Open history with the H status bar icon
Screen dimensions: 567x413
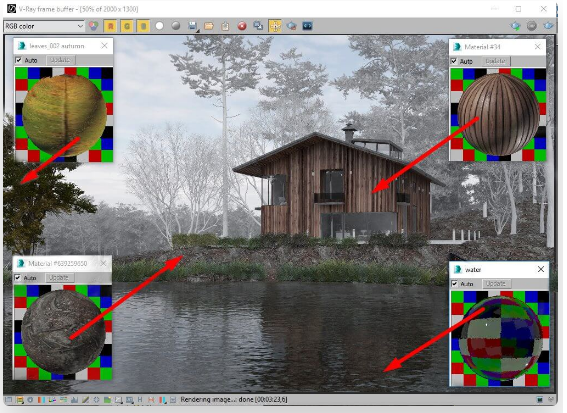click(x=140, y=400)
